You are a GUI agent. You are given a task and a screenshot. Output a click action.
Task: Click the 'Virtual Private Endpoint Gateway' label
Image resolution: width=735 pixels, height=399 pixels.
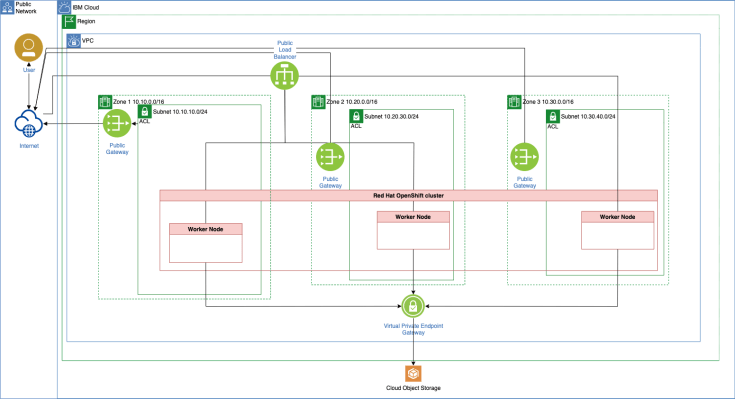(x=413, y=329)
